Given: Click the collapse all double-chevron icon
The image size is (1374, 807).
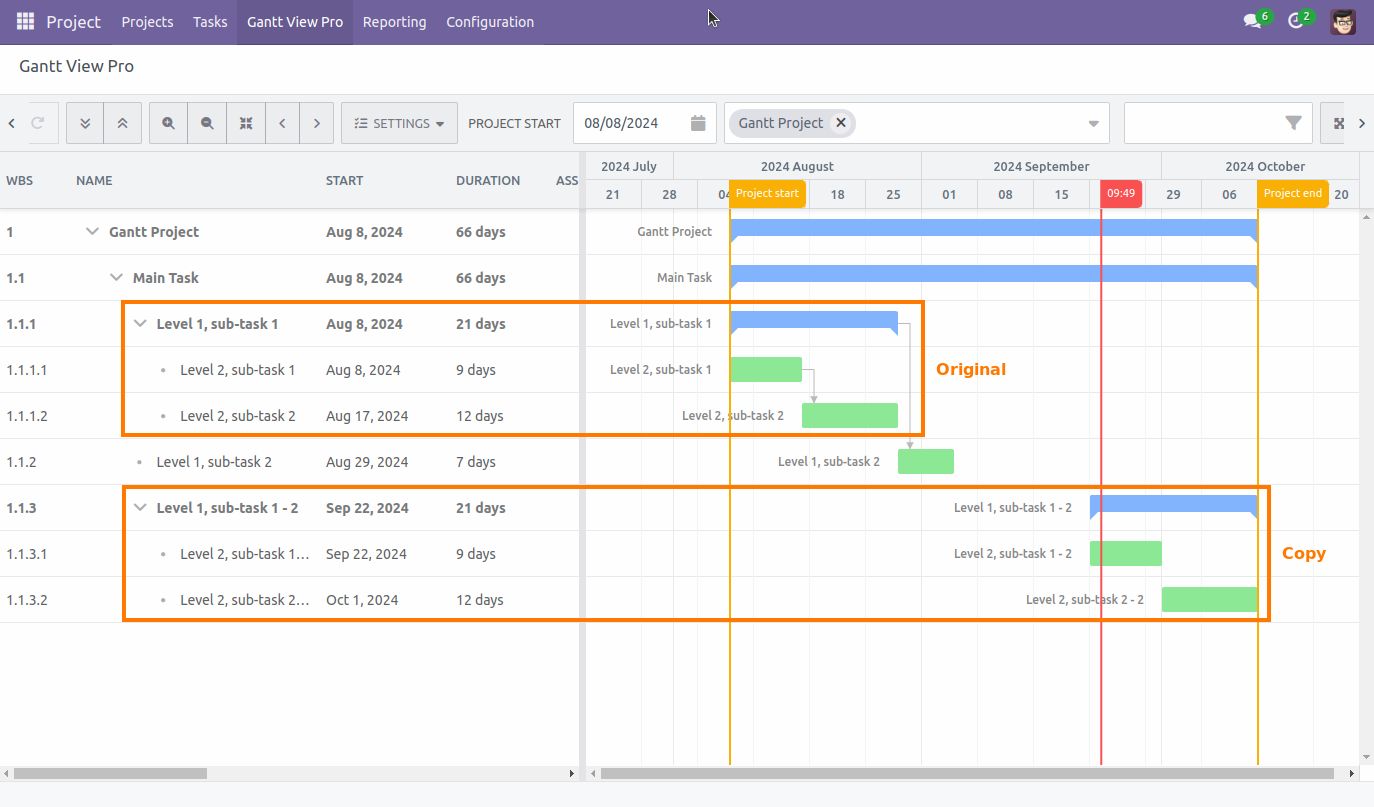Looking at the screenshot, I should (x=85, y=122).
